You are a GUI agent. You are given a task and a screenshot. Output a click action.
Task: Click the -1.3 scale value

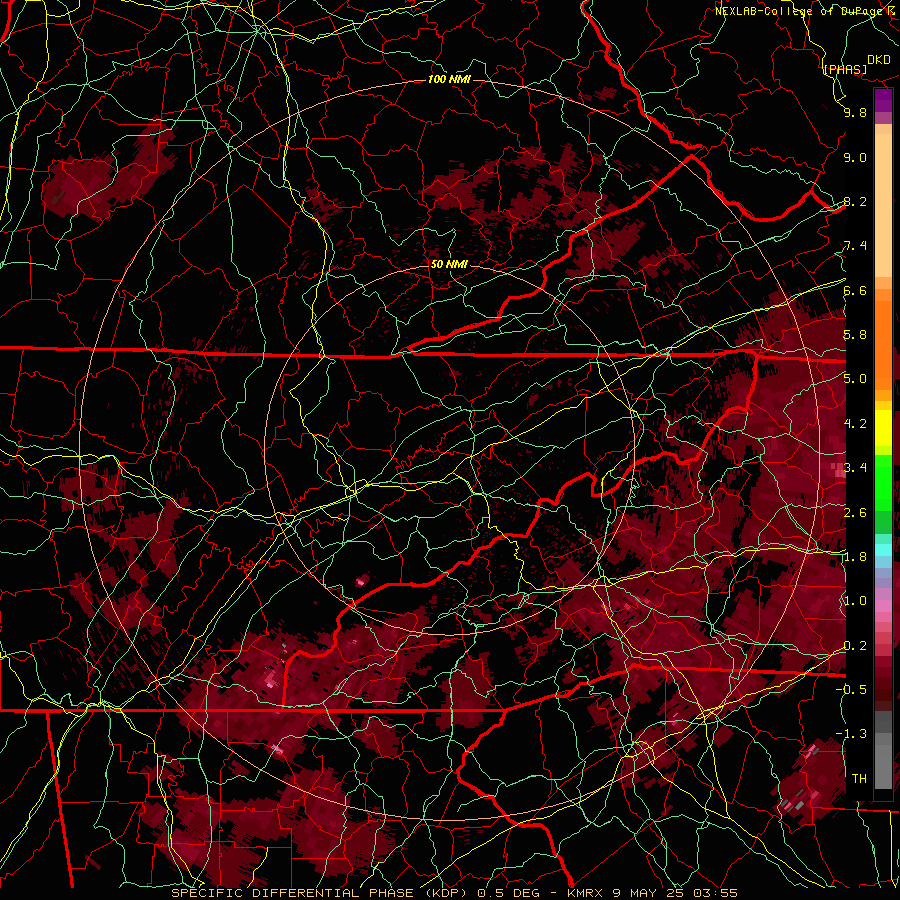(851, 734)
